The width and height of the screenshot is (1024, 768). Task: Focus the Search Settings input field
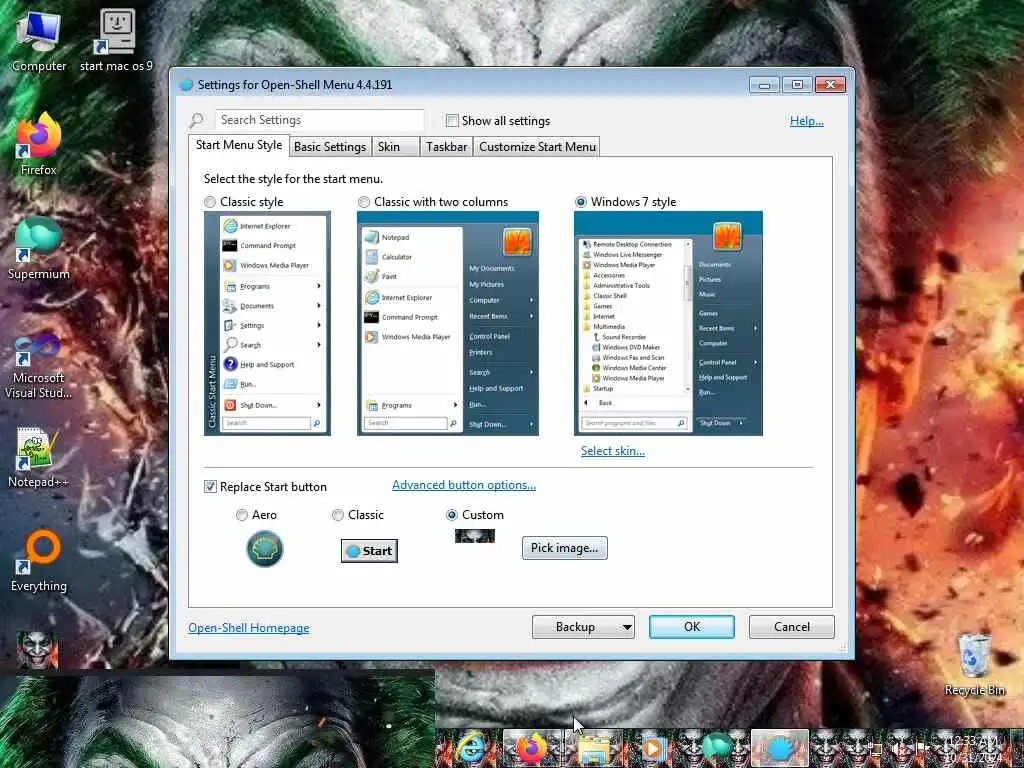pos(319,120)
